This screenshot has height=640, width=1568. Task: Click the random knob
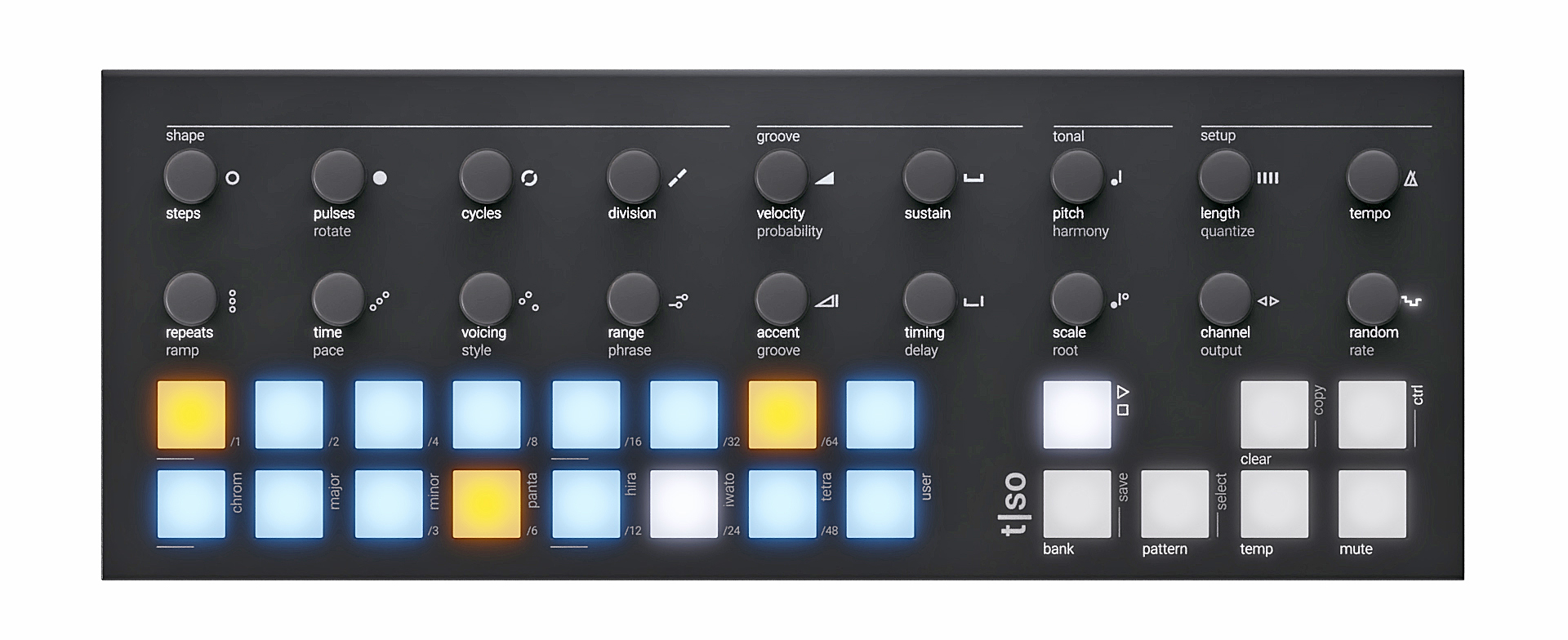coord(1373,298)
